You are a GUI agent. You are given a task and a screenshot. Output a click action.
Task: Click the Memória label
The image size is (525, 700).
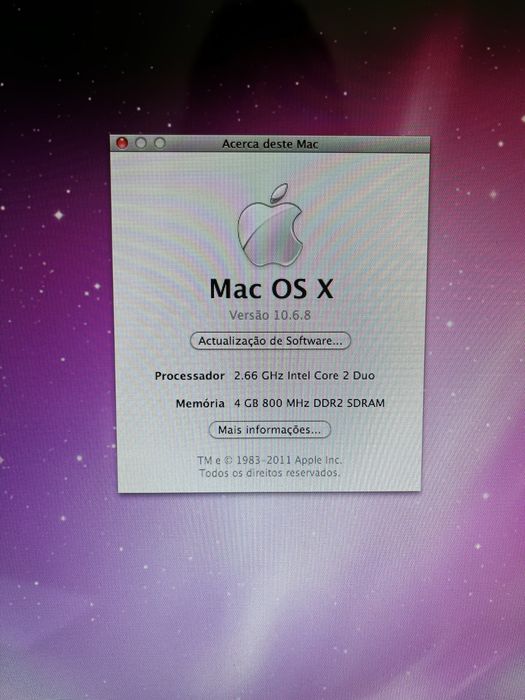pyautogui.click(x=200, y=404)
